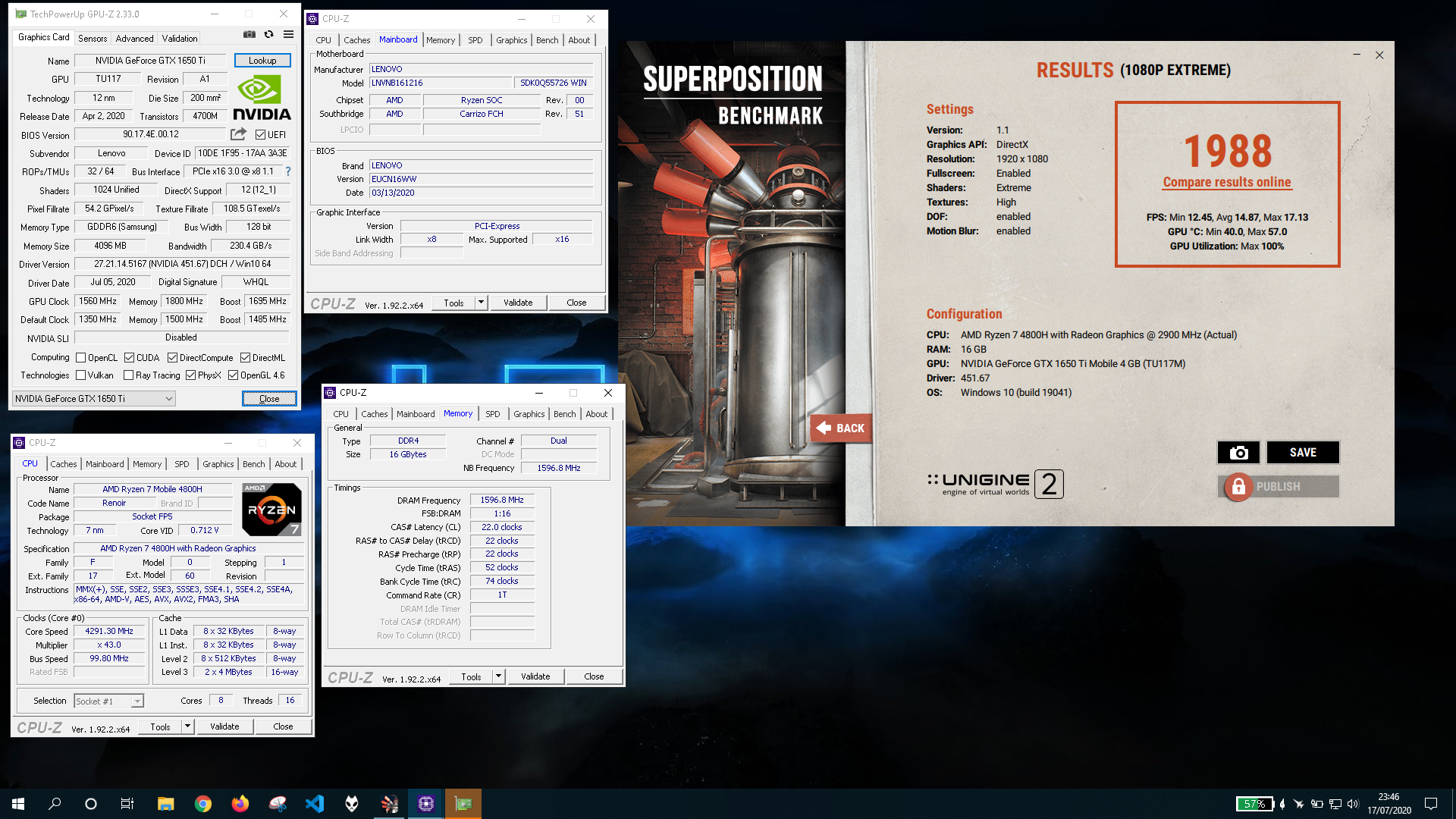Toggle the UEFI checkbox
1456x819 pixels.
click(x=260, y=135)
